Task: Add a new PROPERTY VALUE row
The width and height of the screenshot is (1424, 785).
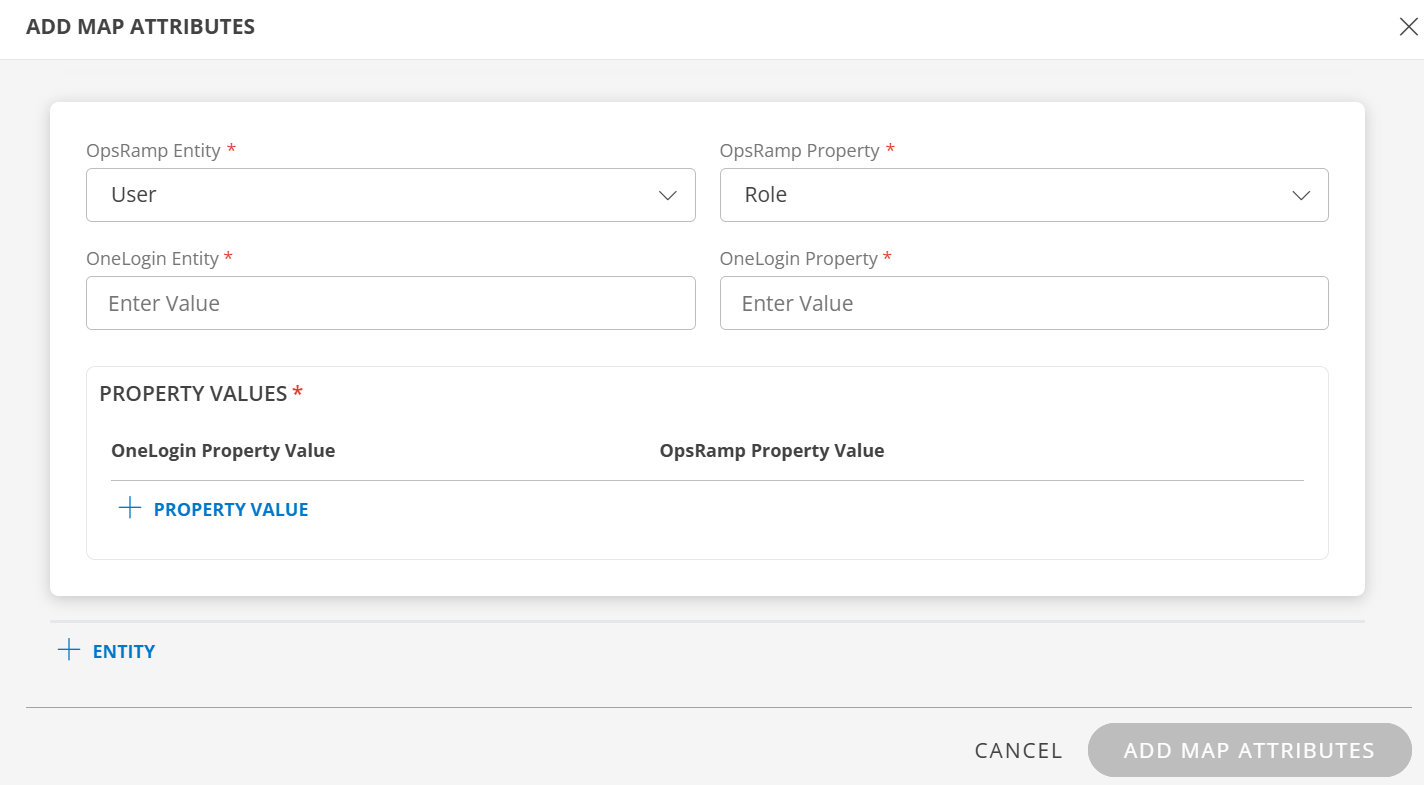Action: pos(230,510)
